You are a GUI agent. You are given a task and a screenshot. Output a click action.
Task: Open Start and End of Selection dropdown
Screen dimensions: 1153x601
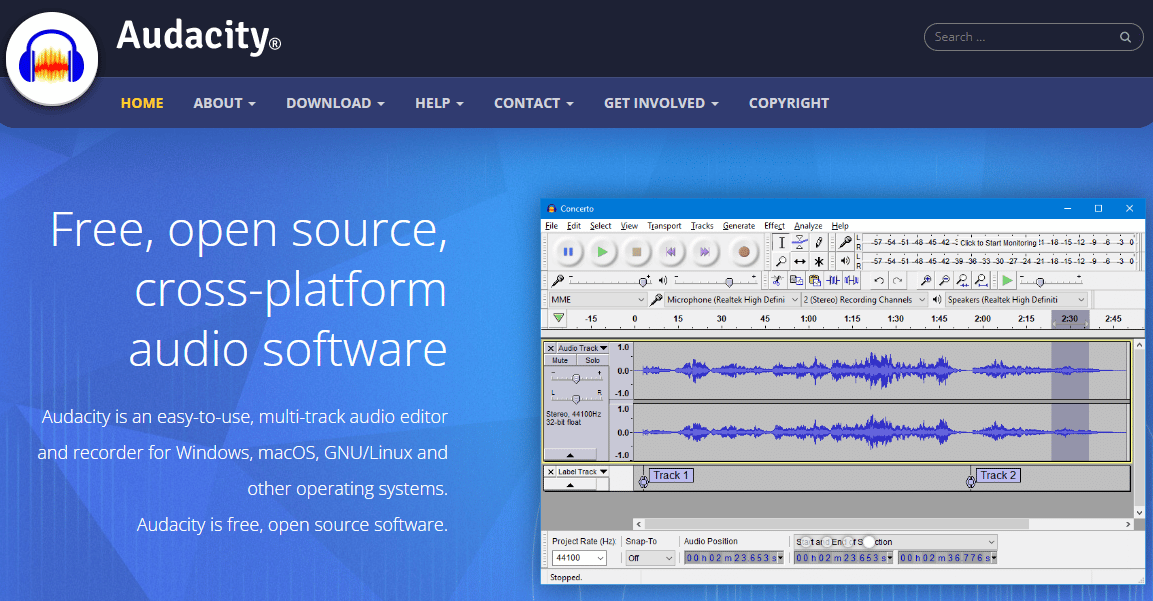[895, 541]
